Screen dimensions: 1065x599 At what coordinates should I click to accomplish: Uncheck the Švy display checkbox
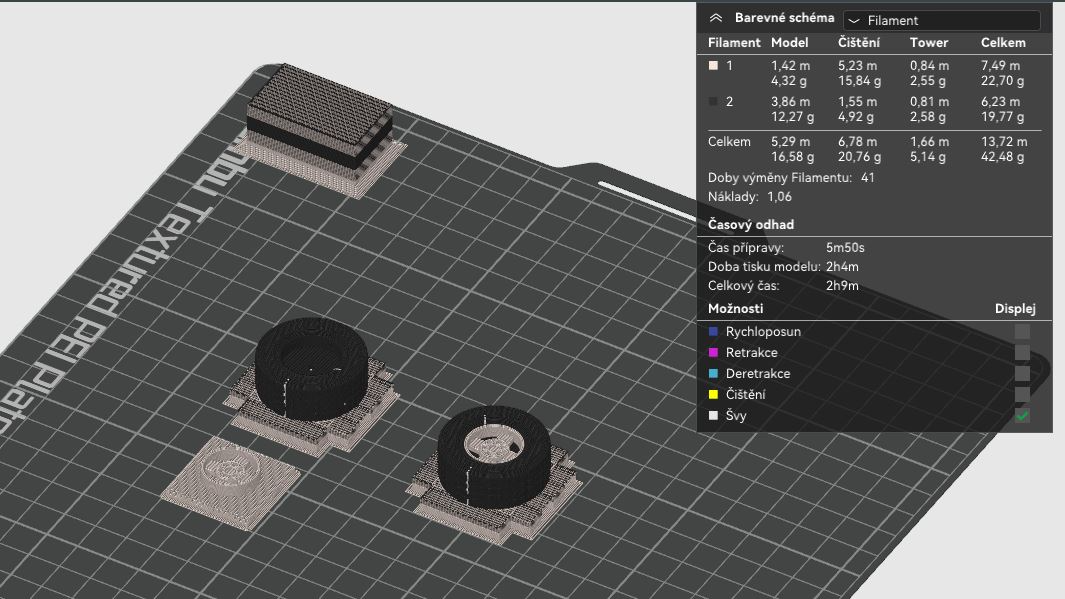[x=1022, y=416]
